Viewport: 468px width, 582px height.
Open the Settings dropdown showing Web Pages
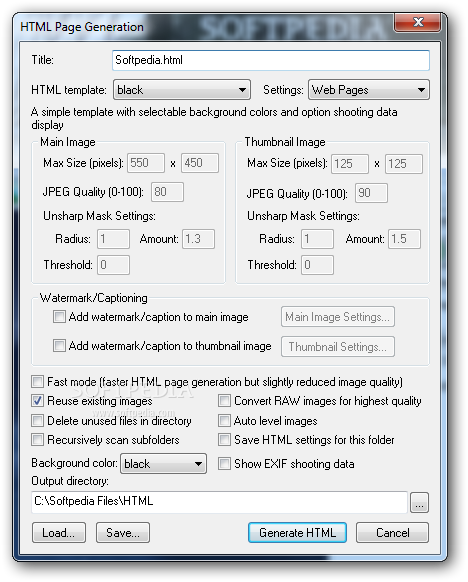(x=369, y=90)
